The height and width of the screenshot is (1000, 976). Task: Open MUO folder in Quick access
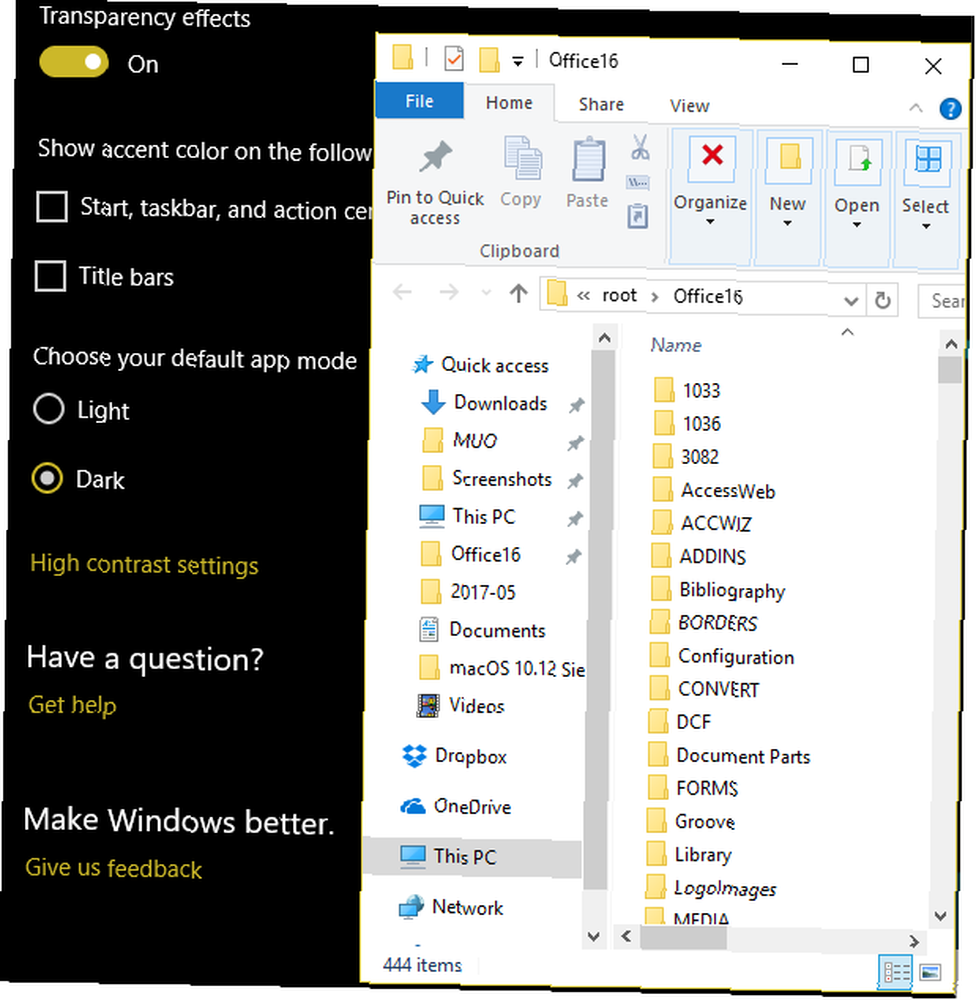459,441
